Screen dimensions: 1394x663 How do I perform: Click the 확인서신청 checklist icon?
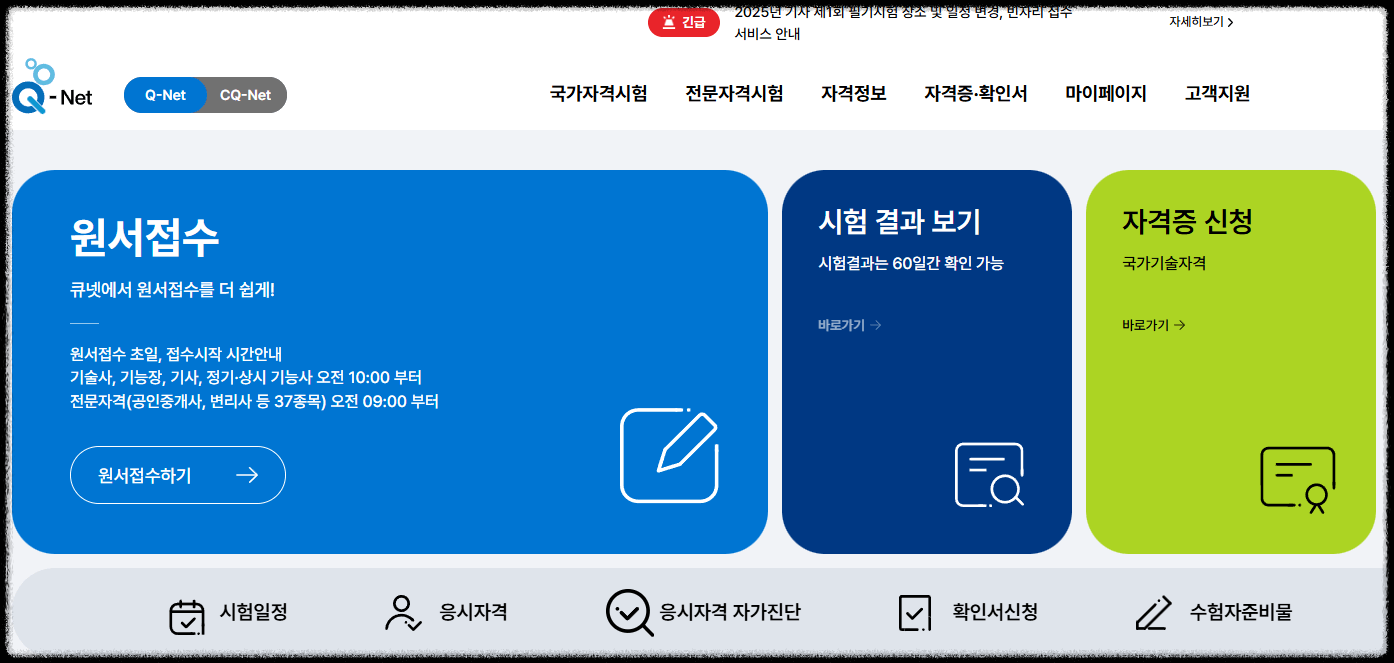(x=913, y=613)
